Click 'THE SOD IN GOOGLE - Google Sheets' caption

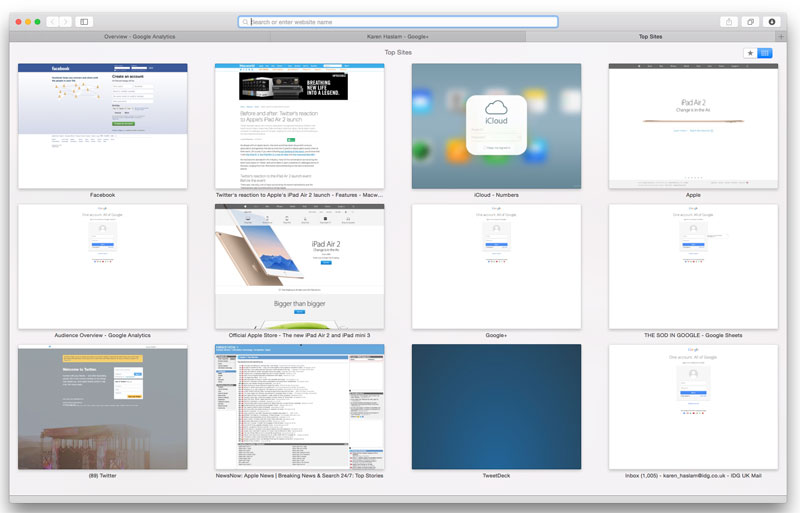(693, 335)
